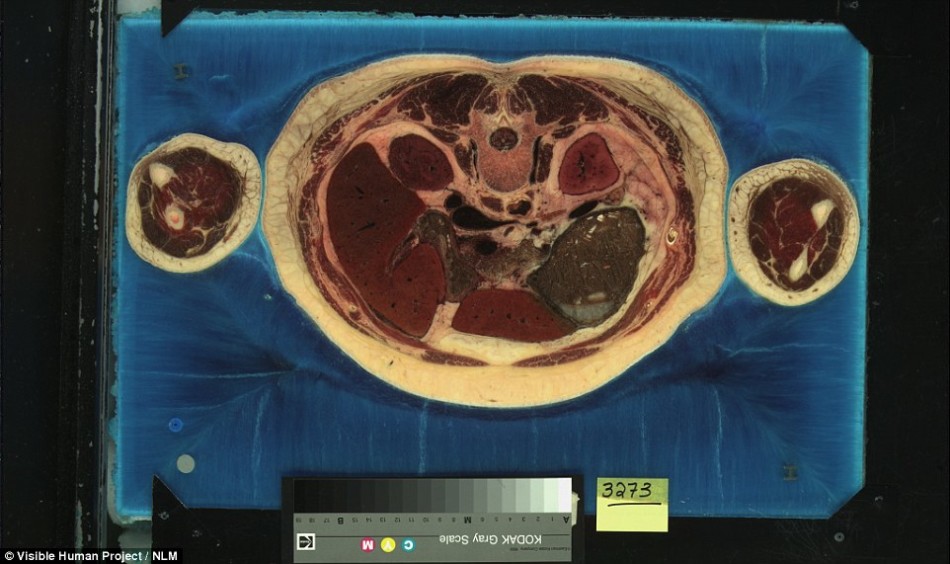
Task: Click the yellow sticky note labeled 3273
Action: pyautogui.click(x=631, y=504)
